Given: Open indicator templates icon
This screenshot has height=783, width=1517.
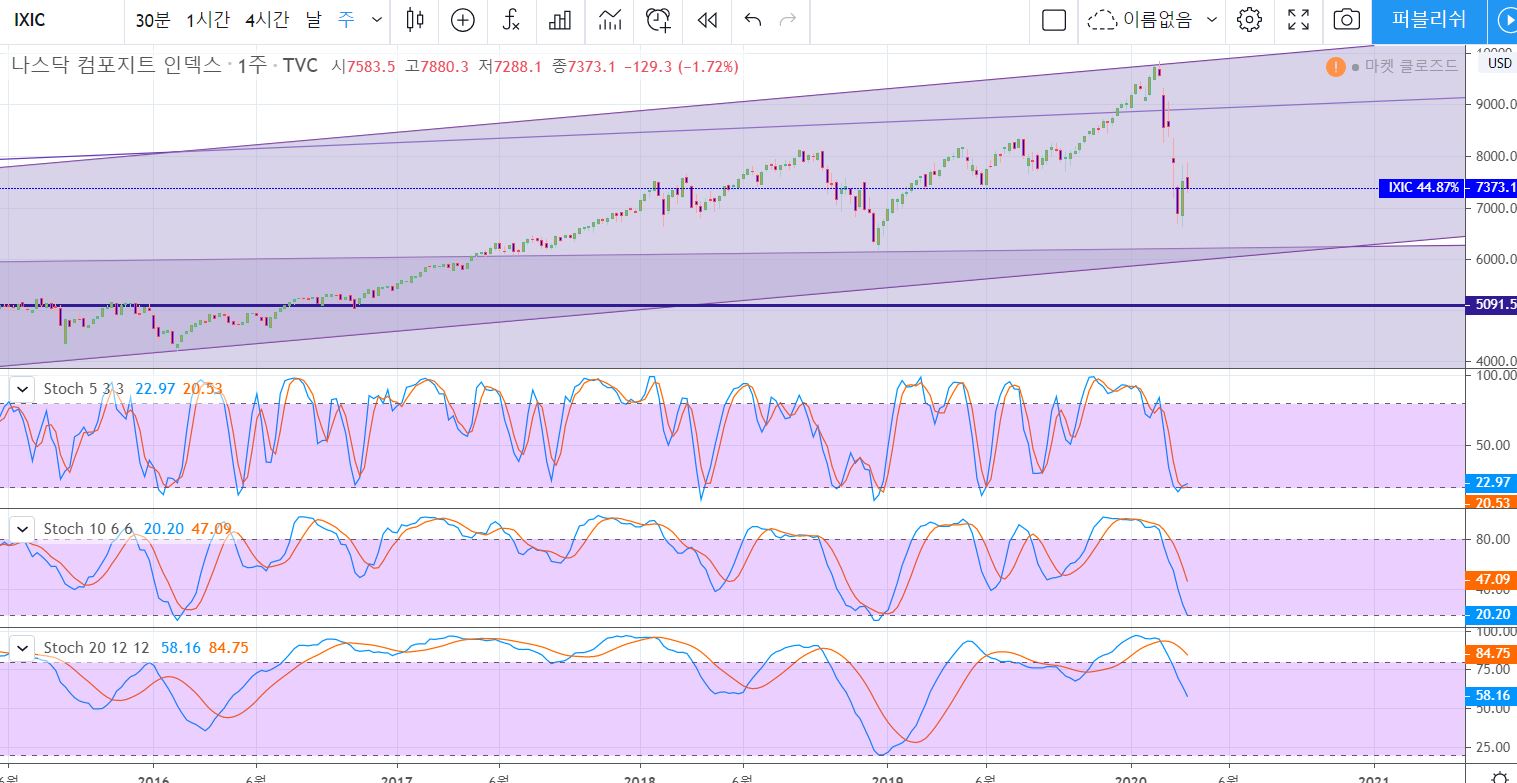Looking at the screenshot, I should point(610,19).
